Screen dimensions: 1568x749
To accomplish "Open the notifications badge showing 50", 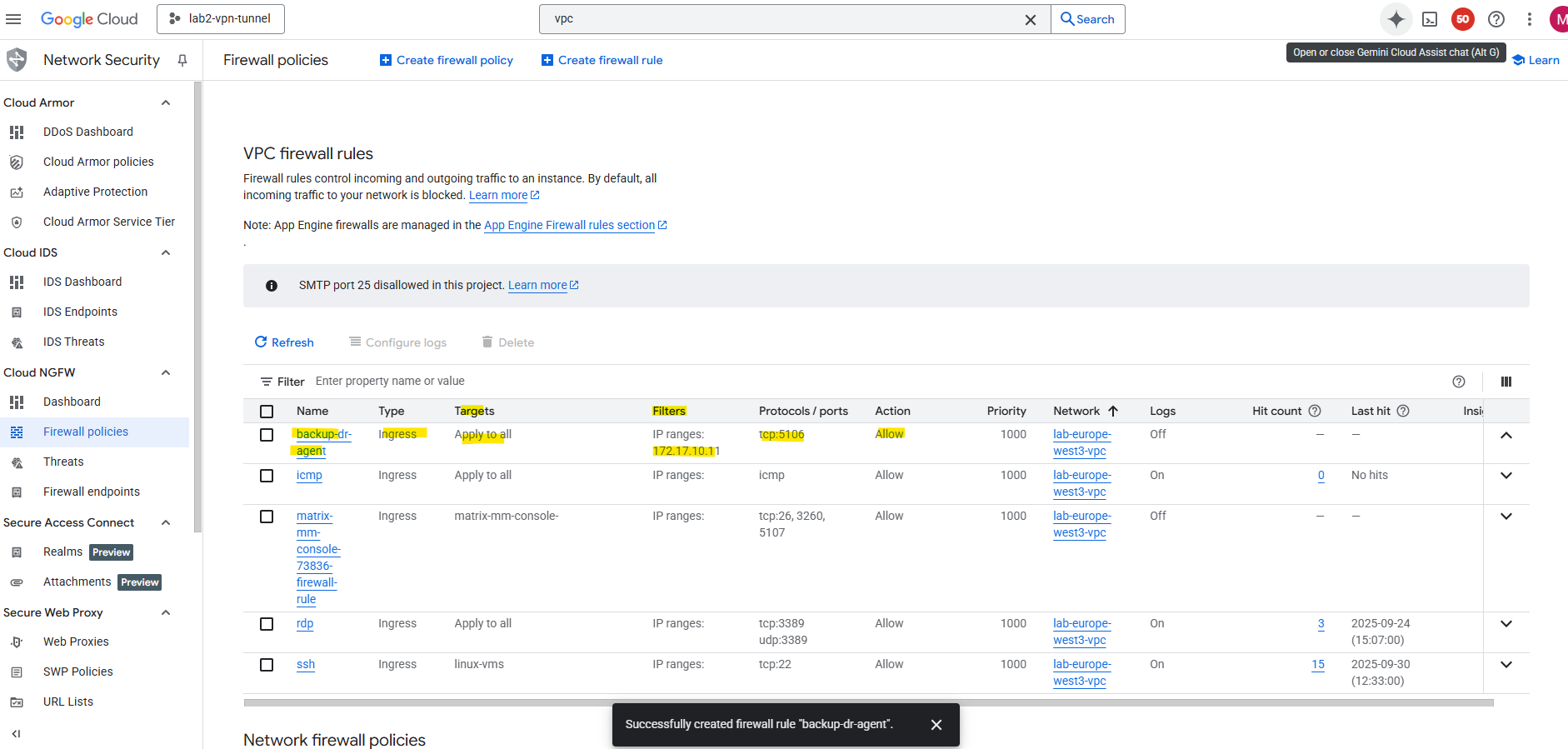I will [1462, 19].
